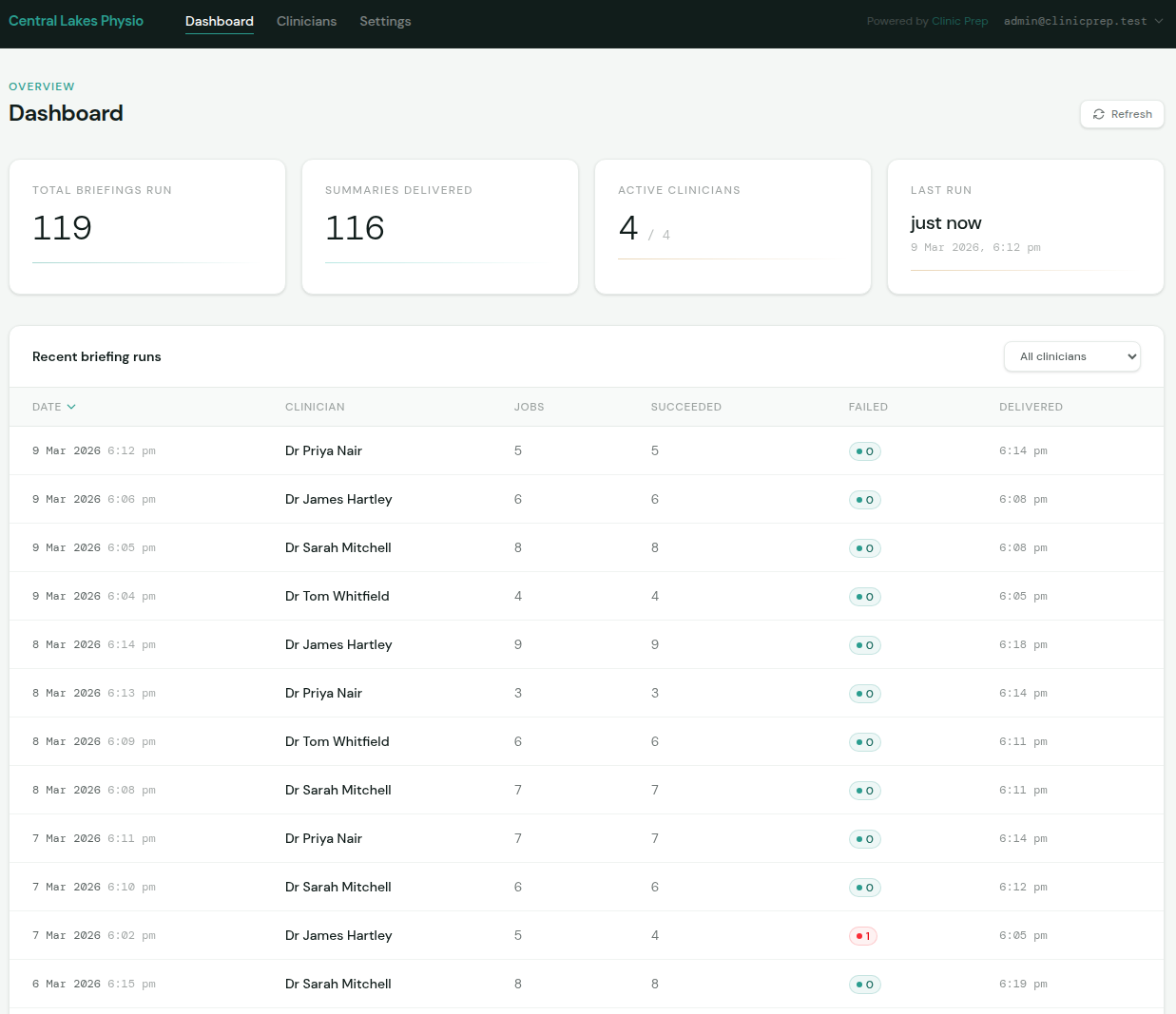Click the failed 0 badge on Sarah Mitchell's 8 Mar row
1176x1014 pixels.
coord(864,790)
